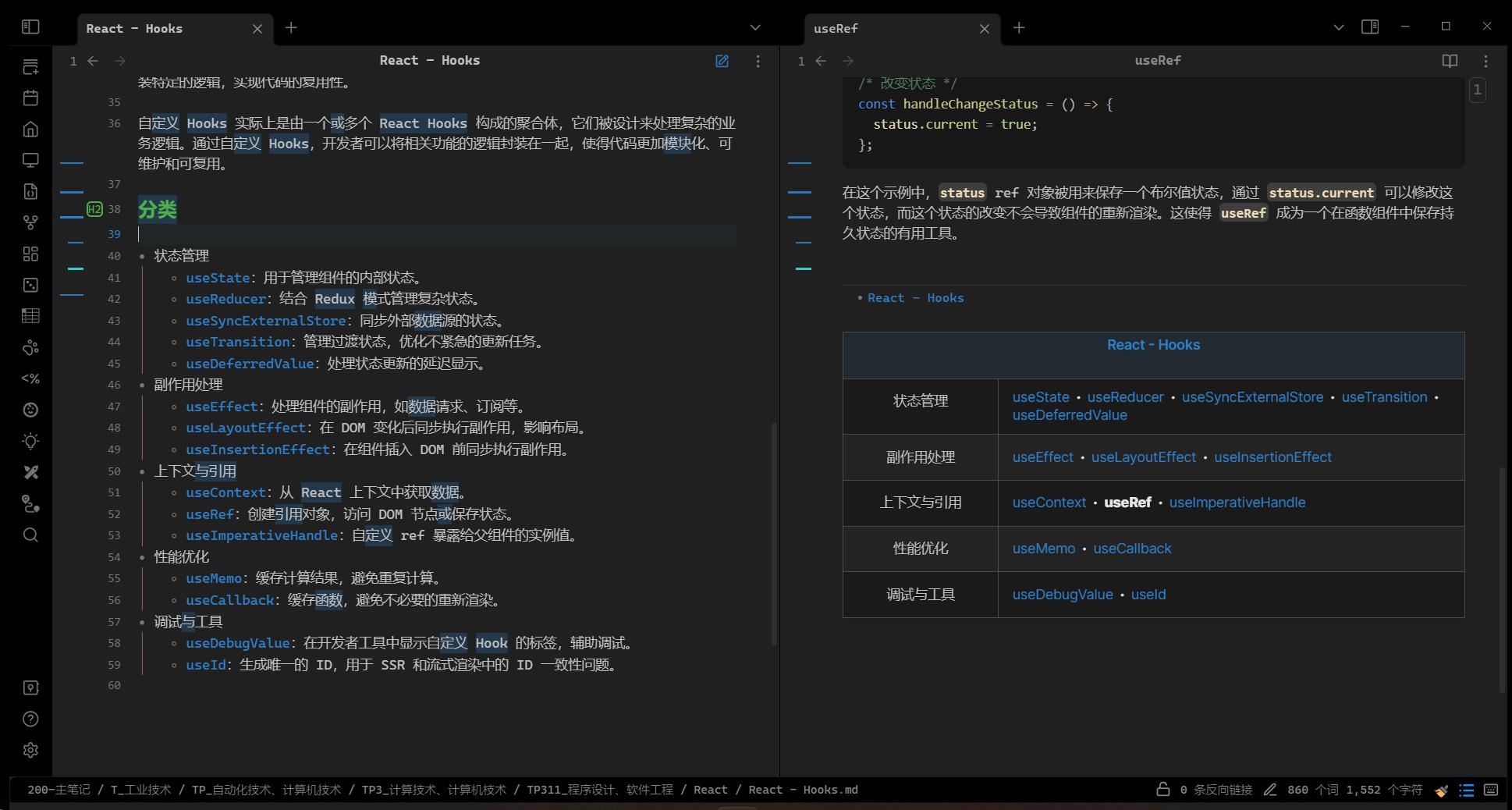The image size is (1512, 810).
Task: Open useSyncExternalStore link in table
Action: click(x=1252, y=397)
